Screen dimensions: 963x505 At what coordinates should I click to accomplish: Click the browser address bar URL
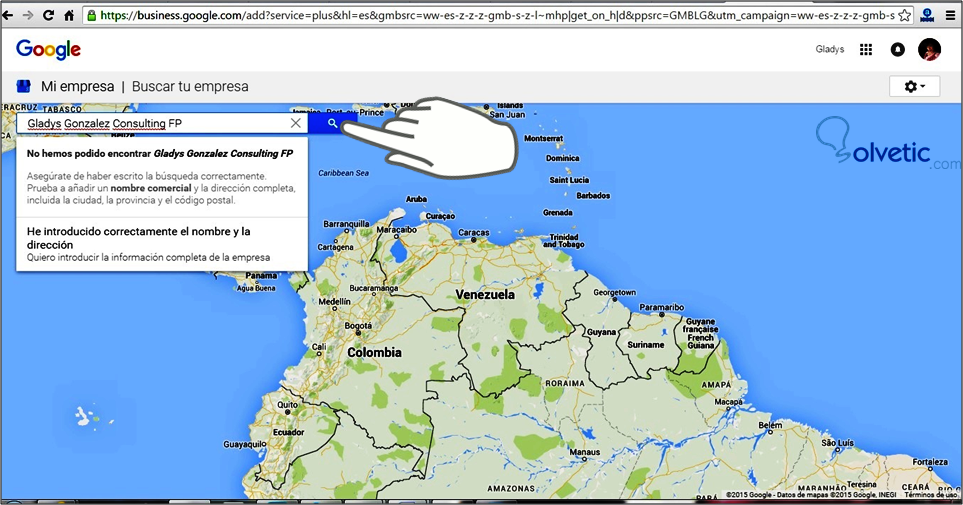coord(497,15)
